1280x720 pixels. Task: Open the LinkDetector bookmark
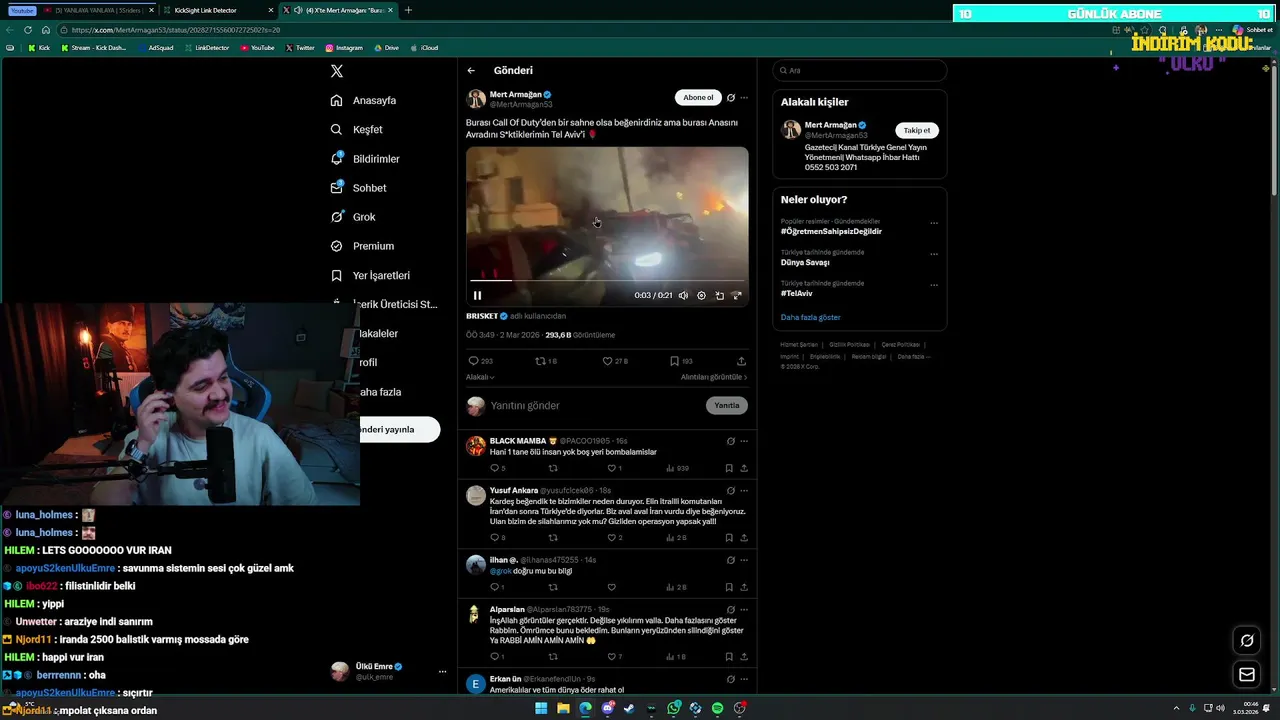[207, 47]
